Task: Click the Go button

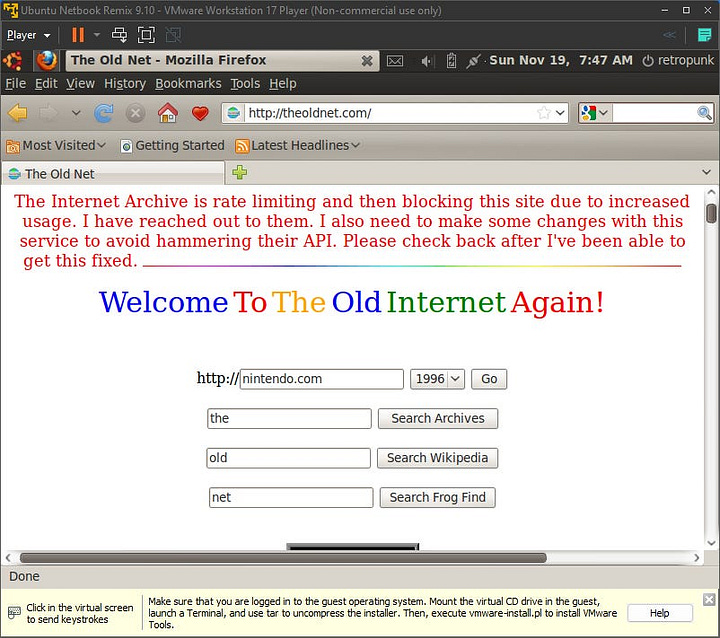Action: coord(489,379)
